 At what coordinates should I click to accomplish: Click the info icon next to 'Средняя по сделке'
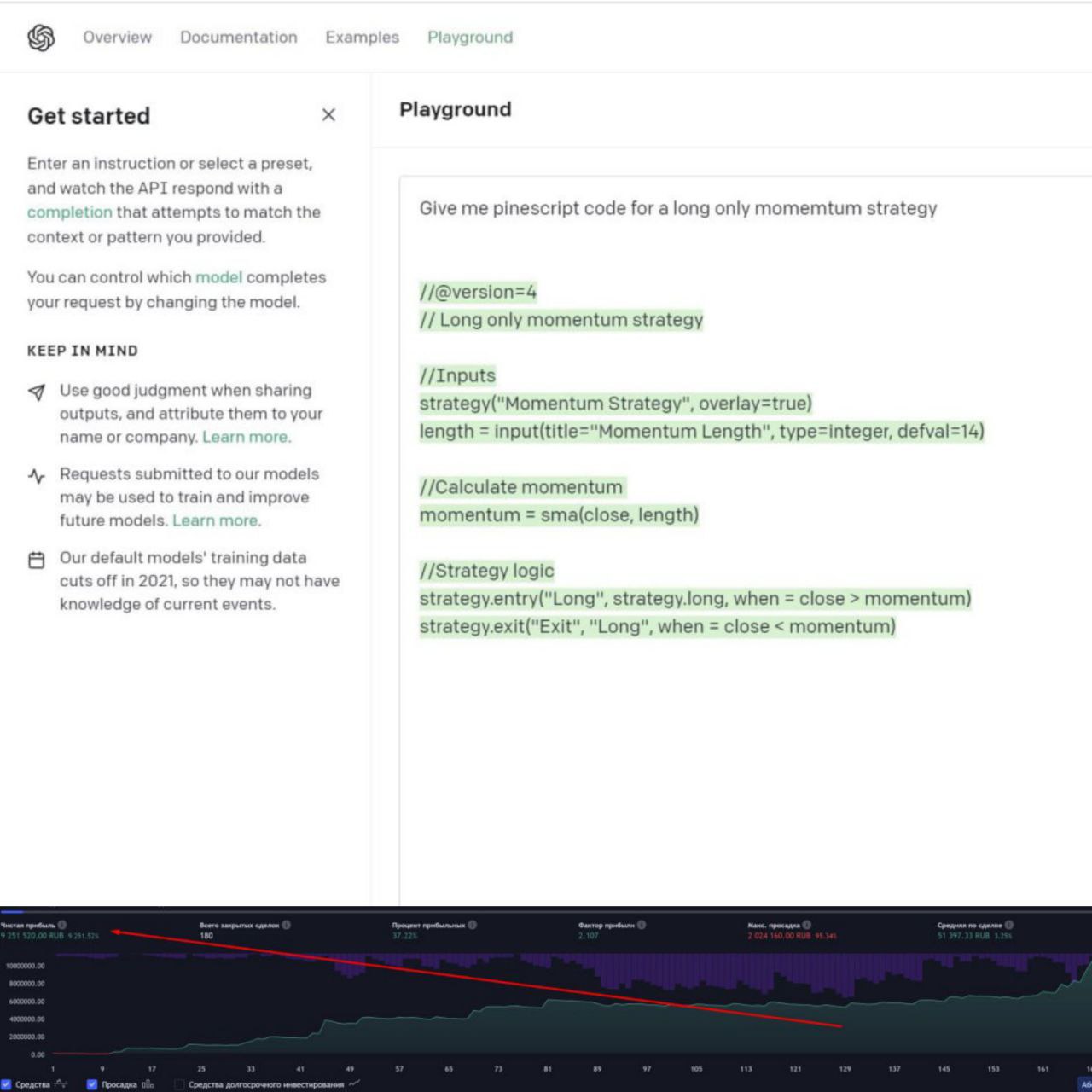tap(1009, 925)
